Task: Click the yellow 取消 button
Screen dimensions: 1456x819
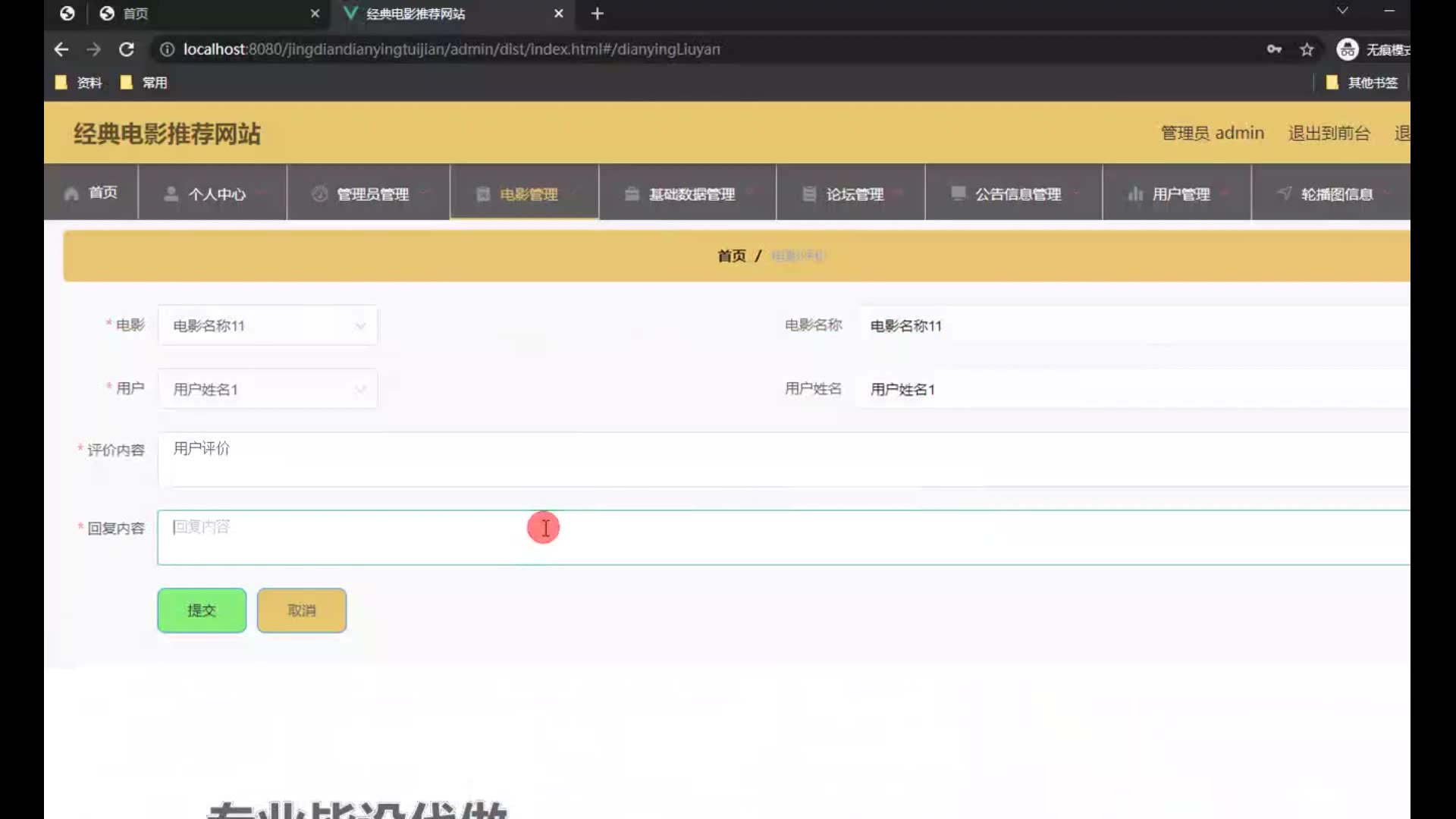Action: [x=302, y=610]
